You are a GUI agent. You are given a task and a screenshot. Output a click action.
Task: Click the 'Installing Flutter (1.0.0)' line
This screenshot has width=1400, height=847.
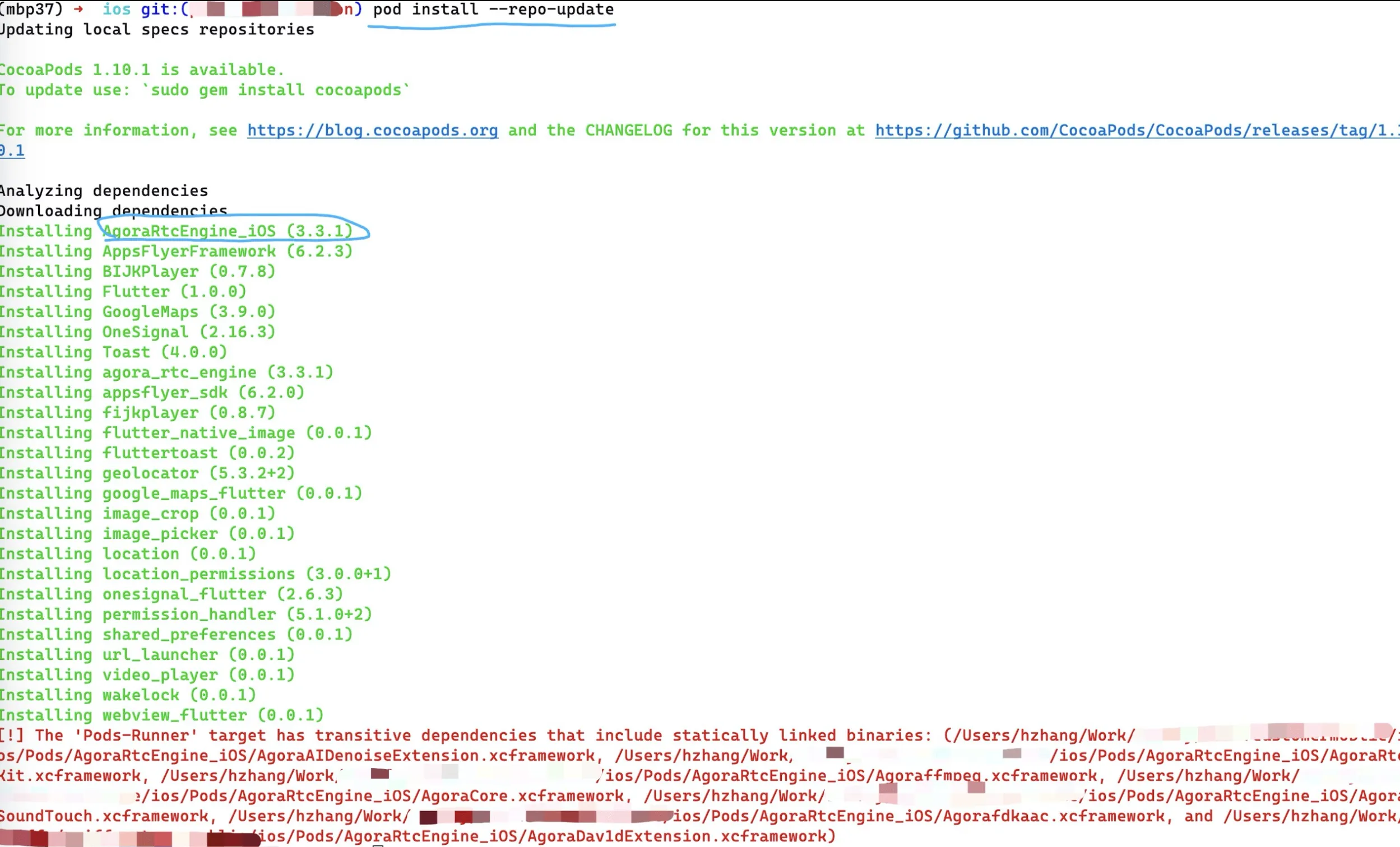click(123, 292)
